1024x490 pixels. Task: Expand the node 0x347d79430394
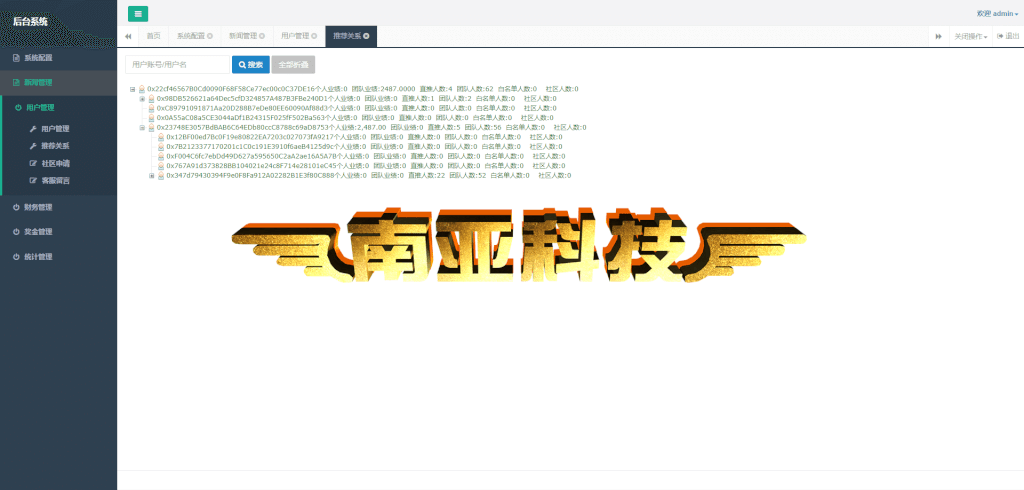pyautogui.click(x=152, y=176)
